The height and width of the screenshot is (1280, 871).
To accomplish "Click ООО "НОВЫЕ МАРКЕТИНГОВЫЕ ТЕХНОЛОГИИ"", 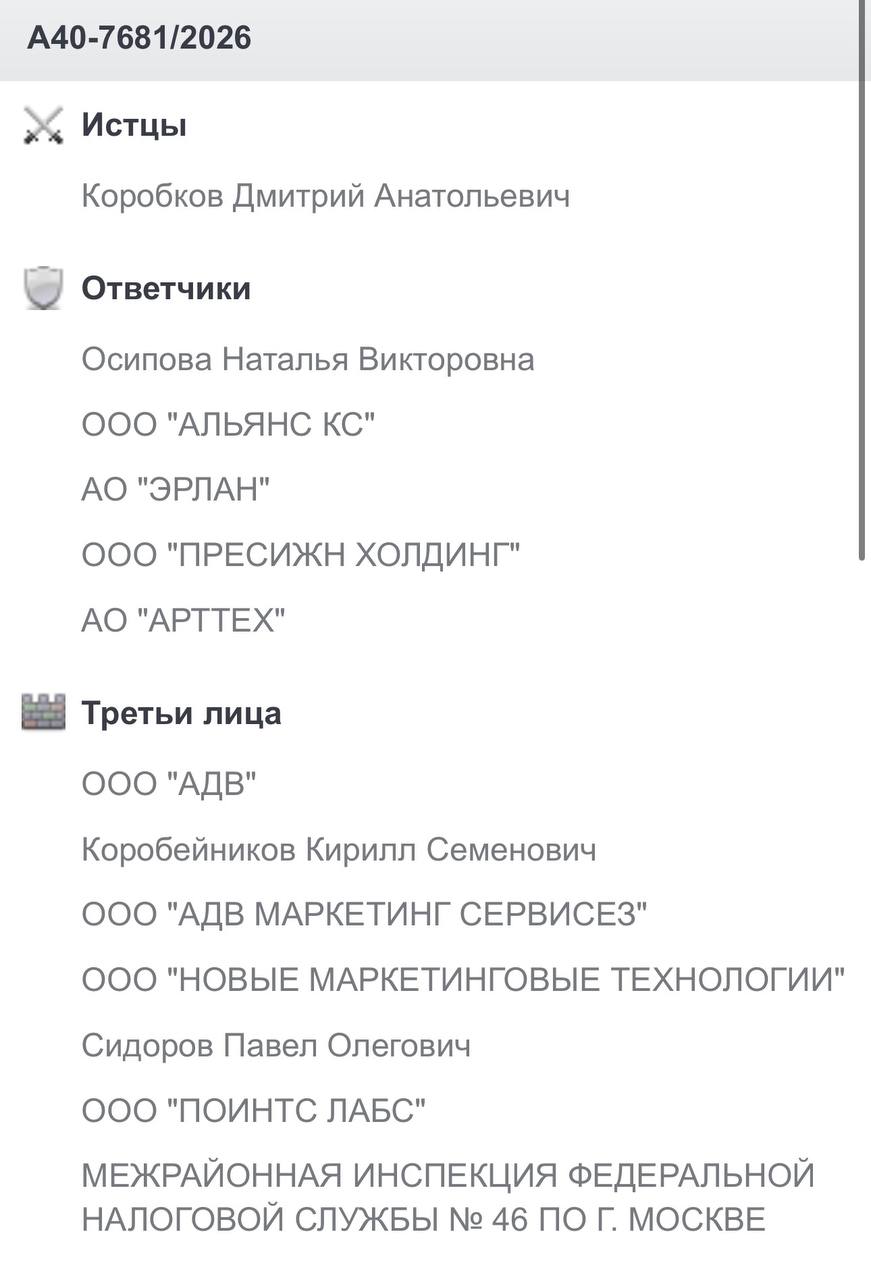I will tap(463, 980).
